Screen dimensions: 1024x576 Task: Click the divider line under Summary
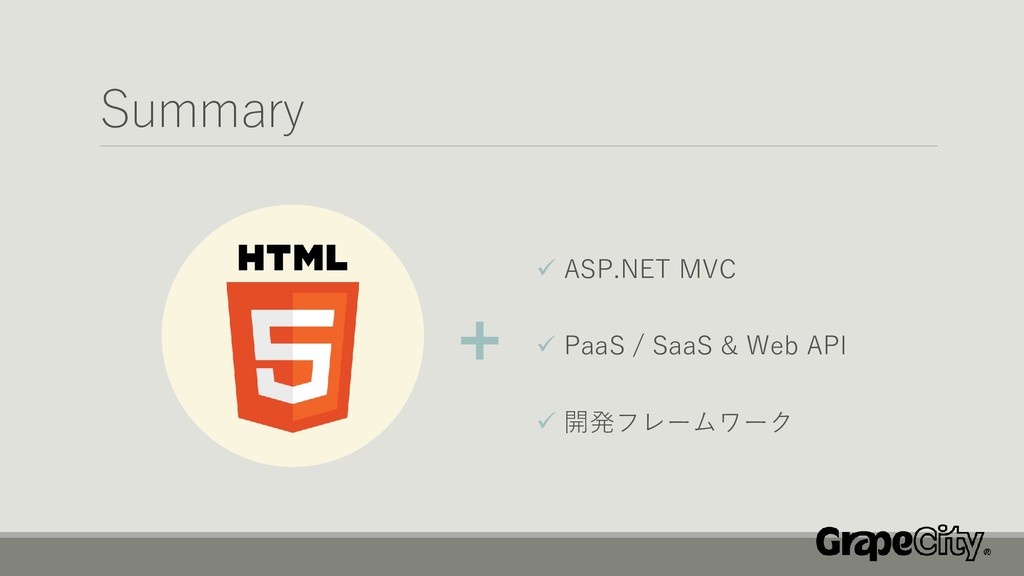point(519,146)
